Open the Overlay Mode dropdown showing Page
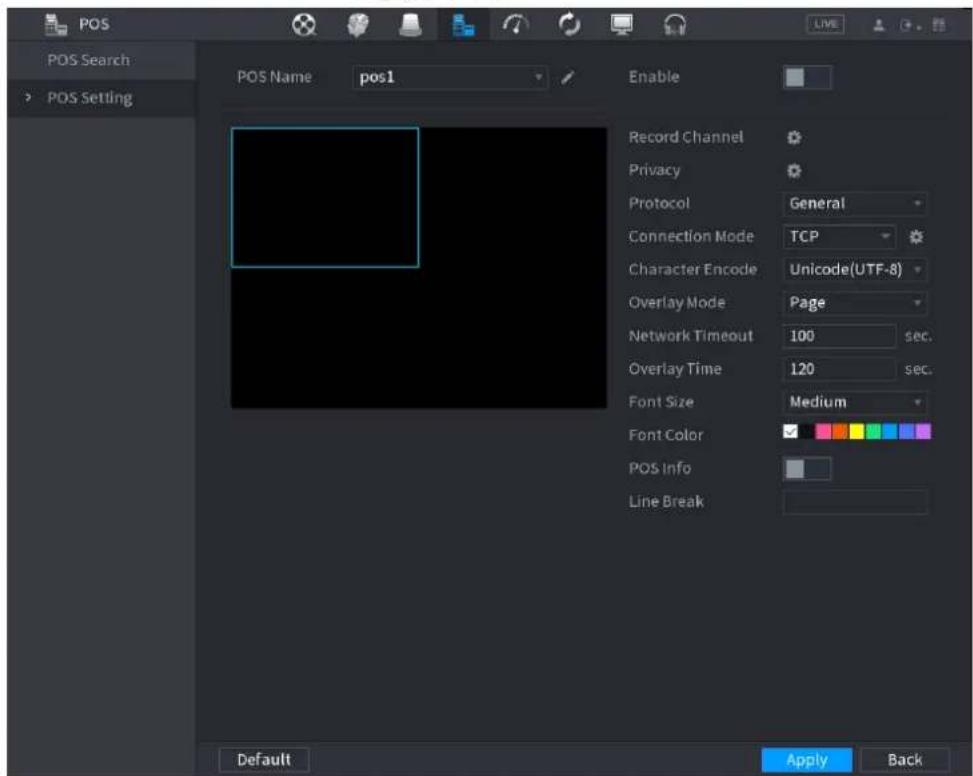 (x=854, y=303)
